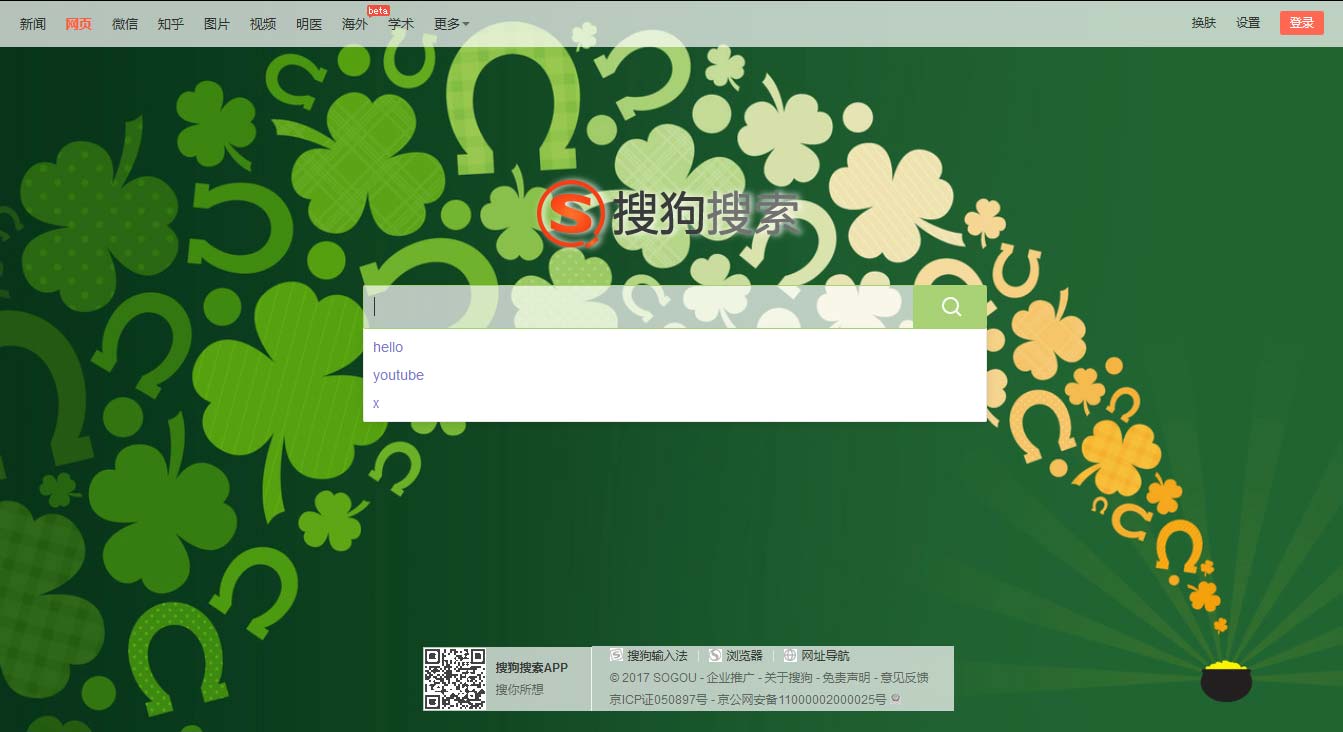Viewport: 1343px width, 732px height.
Task: Click the globe icon for 网址导航
Action: coord(790,656)
